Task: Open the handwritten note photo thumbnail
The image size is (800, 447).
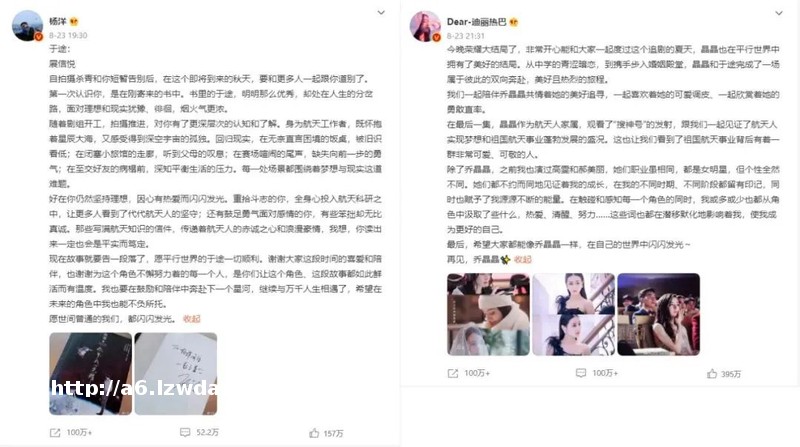Action: point(176,374)
